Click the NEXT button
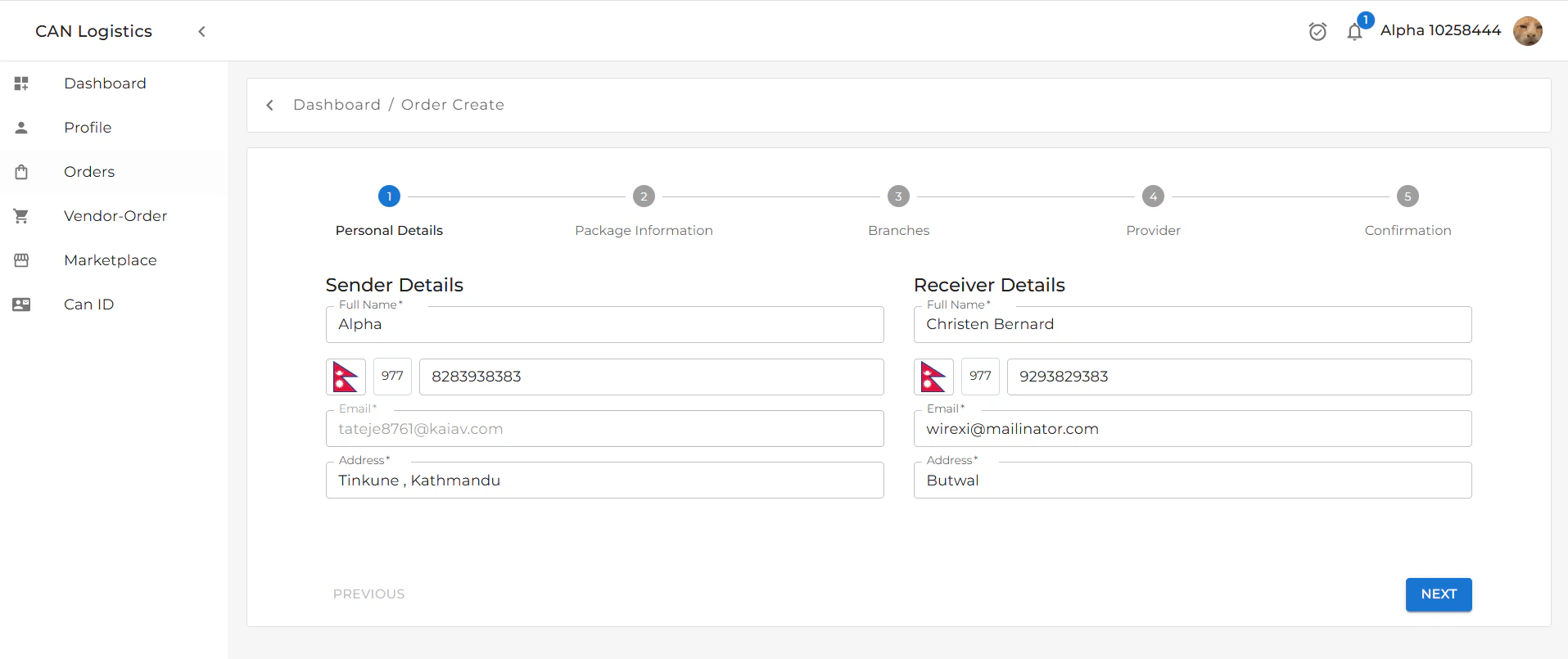The width and height of the screenshot is (1568, 659). click(1439, 594)
